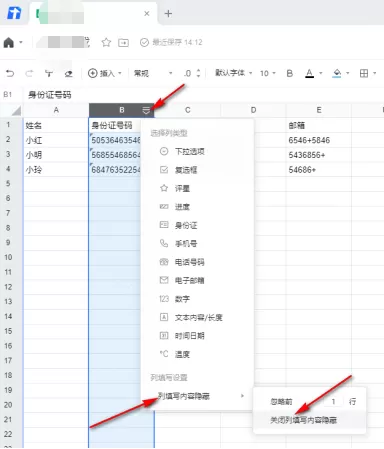Select column C header
The image size is (384, 449).
(187, 110)
